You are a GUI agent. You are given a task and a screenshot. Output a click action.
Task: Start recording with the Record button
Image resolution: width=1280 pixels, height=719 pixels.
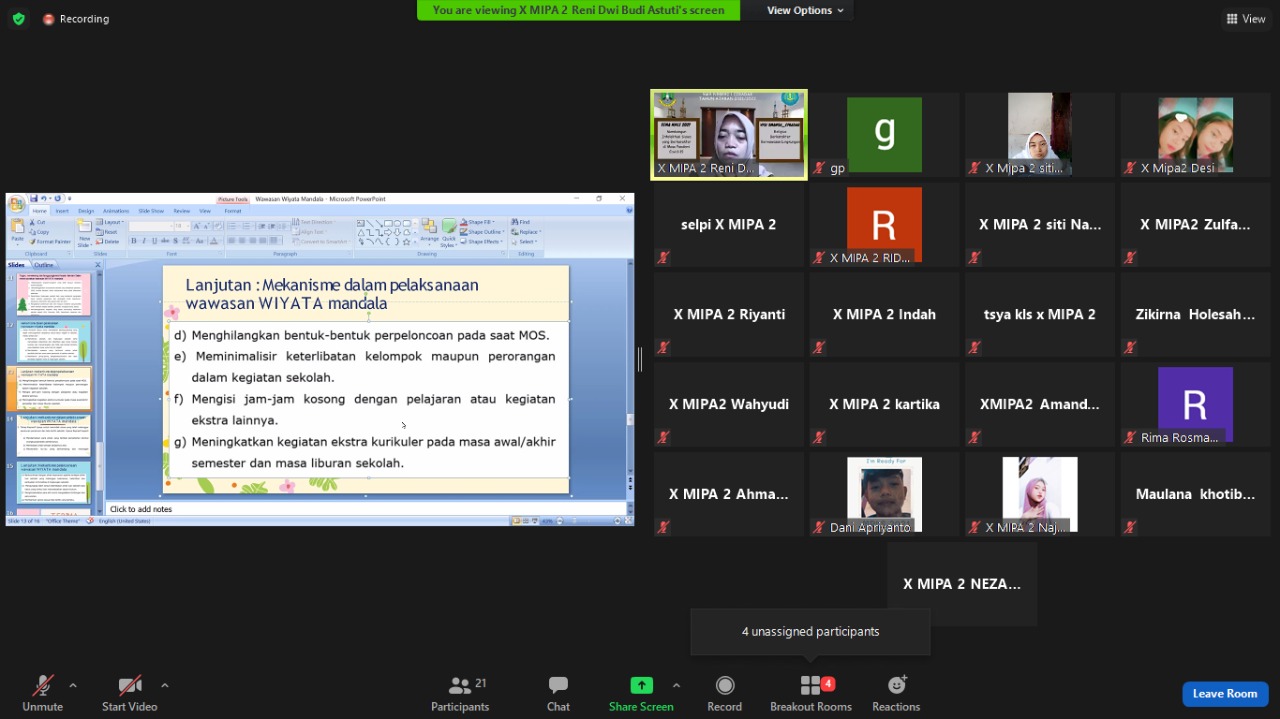tap(725, 686)
